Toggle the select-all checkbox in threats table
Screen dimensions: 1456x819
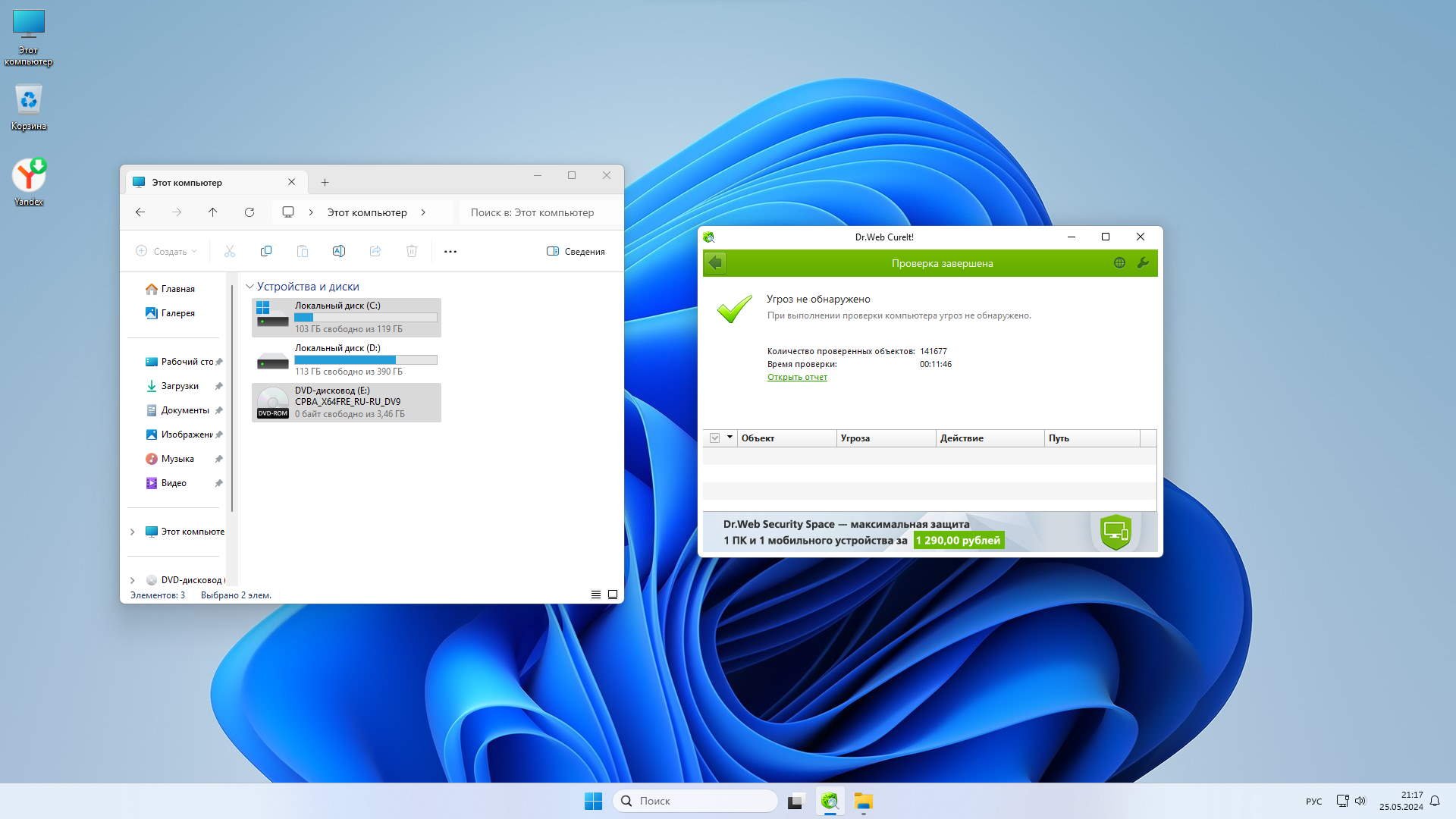coord(714,438)
